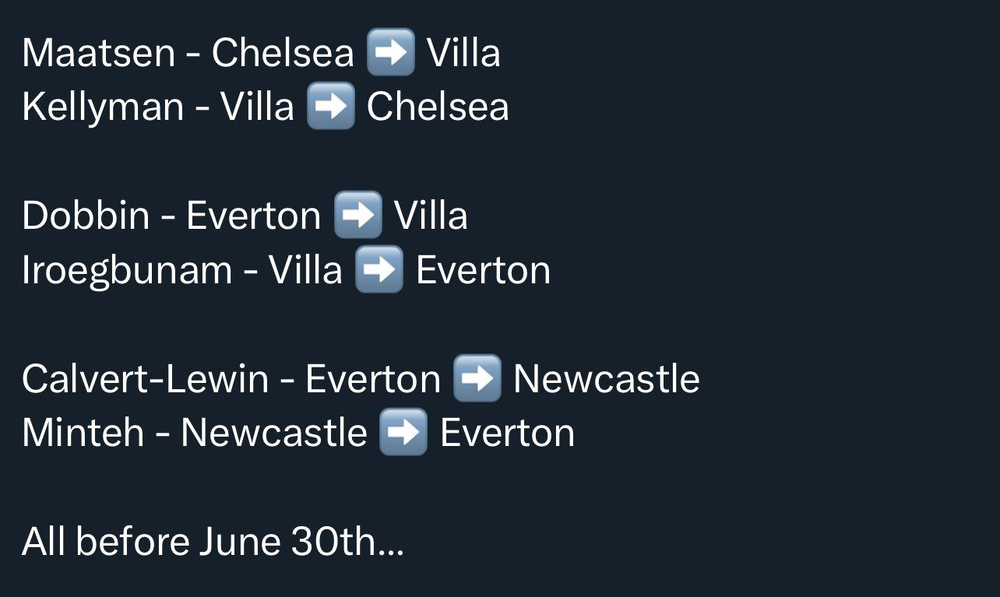Click the arrow emoji in Dobbin line
Image resolution: width=1000 pixels, height=597 pixels.
358,215
